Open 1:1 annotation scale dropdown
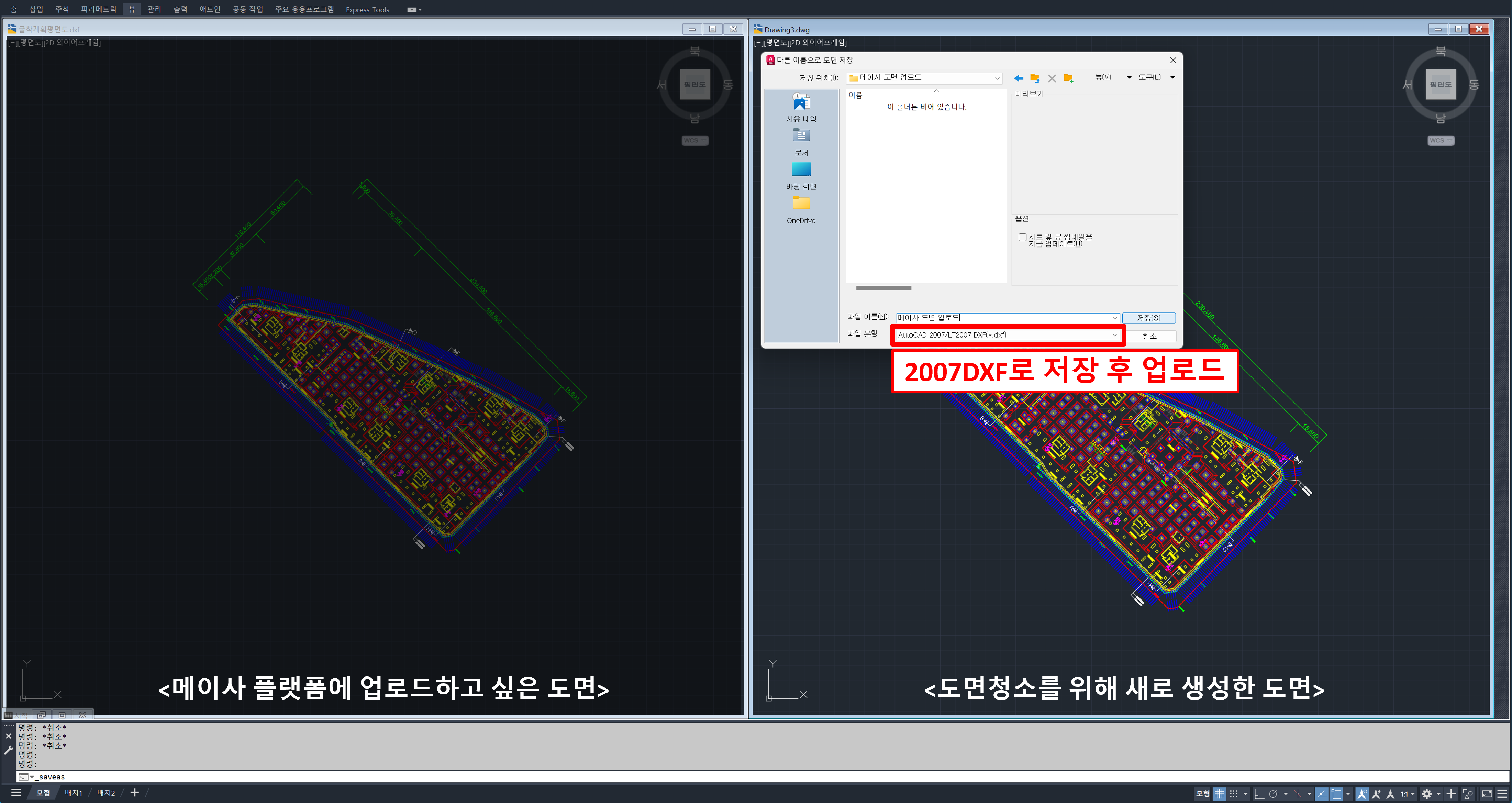Image resolution: width=1512 pixels, height=803 pixels. (1408, 794)
